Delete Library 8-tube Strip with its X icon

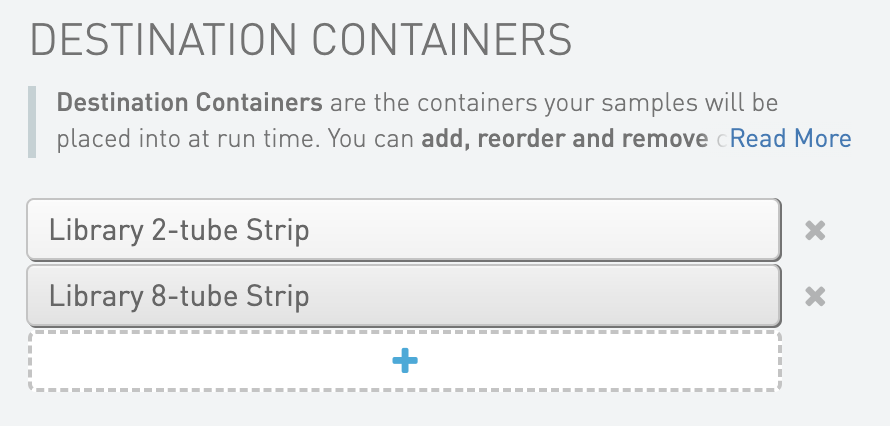point(815,296)
